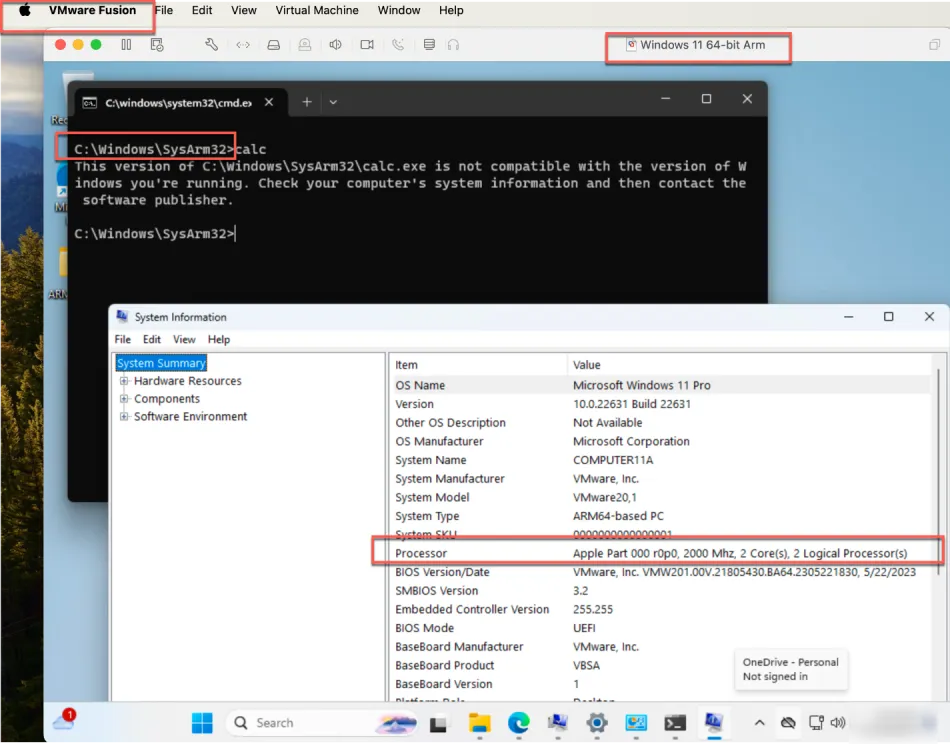Image resolution: width=950 pixels, height=744 pixels.
Task: Expand the Hardware Resources node
Action: click(124, 381)
